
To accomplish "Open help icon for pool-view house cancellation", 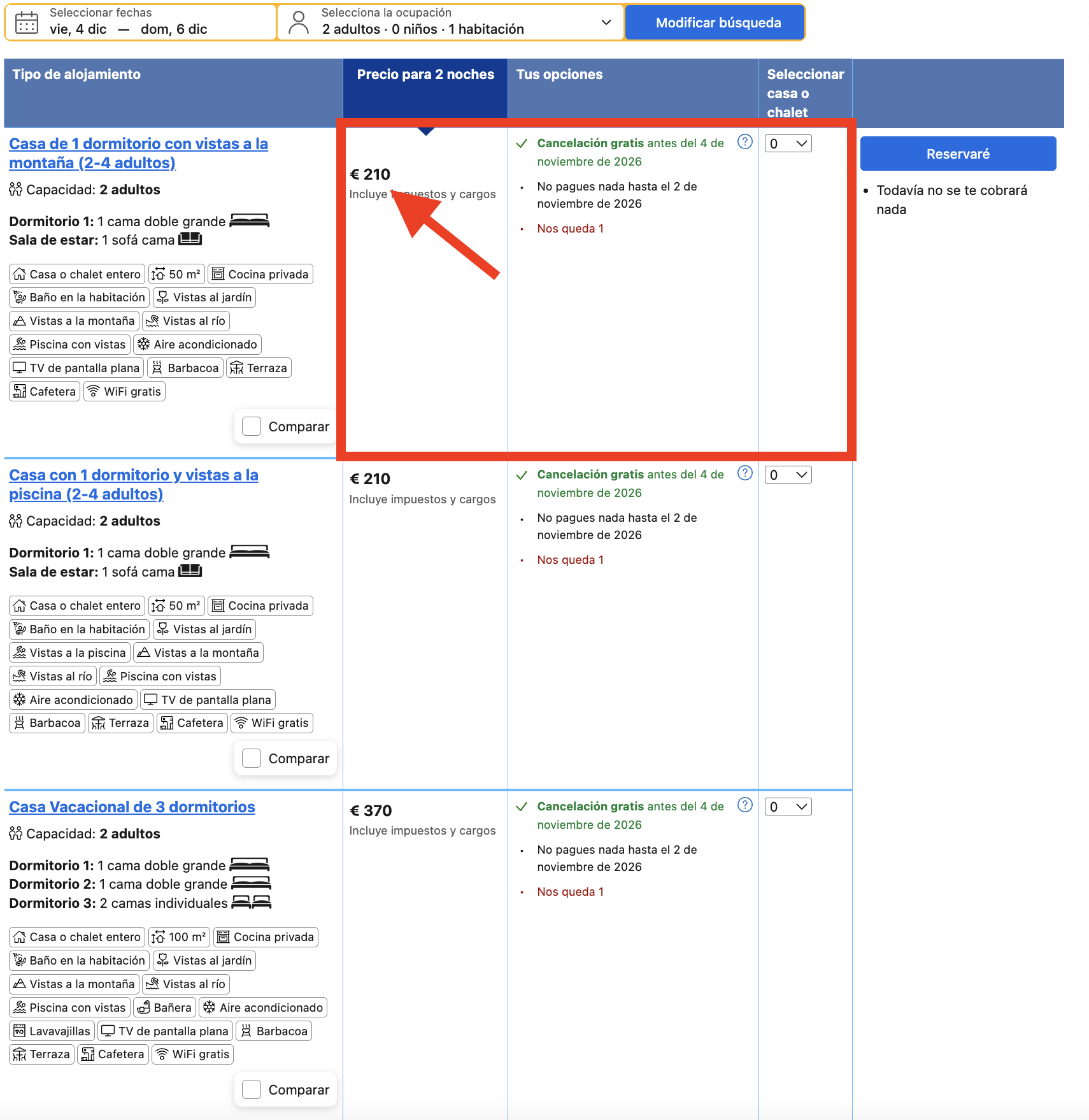I will pos(744,473).
